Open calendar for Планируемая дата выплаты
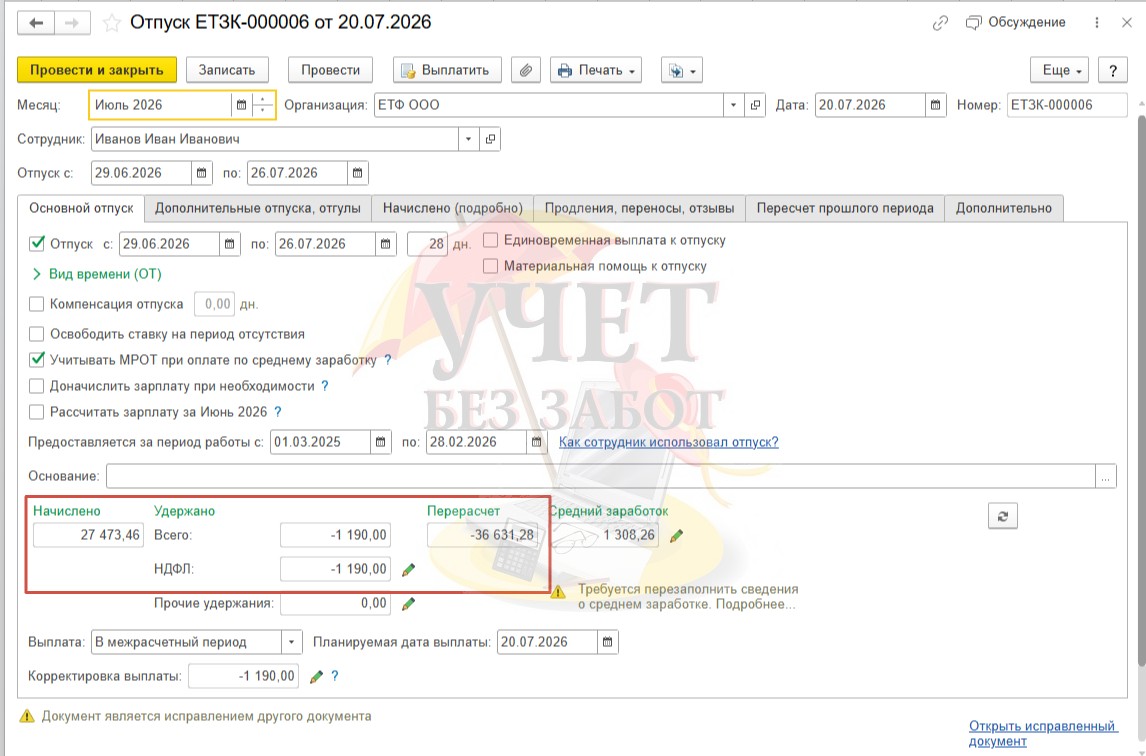Screen dimensions: 1146x756 pos(607,643)
